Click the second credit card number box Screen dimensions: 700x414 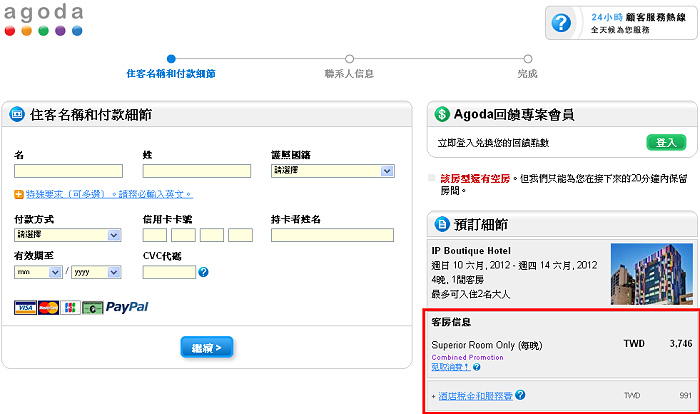click(183, 235)
